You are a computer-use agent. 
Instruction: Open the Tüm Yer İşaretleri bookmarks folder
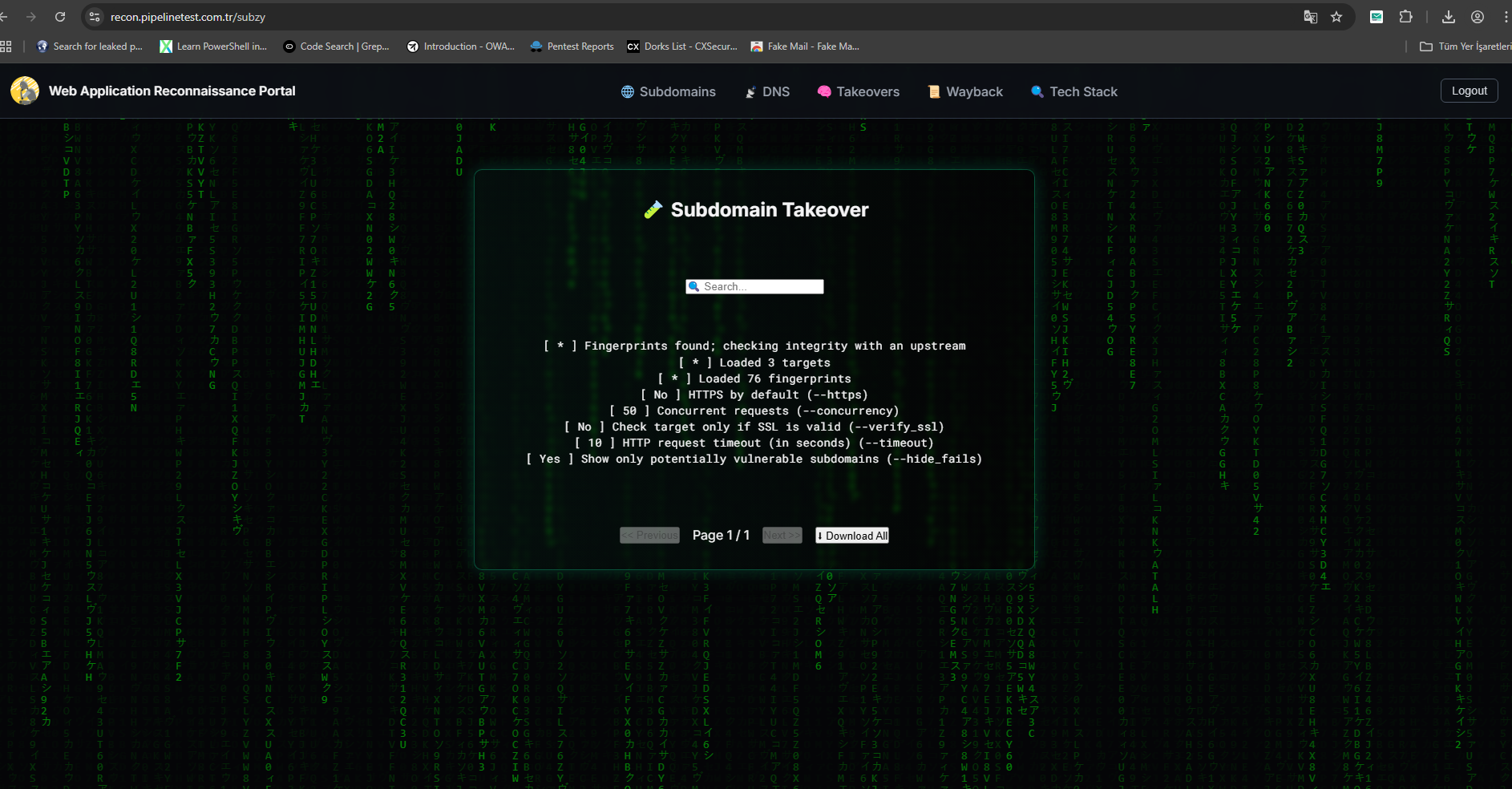[1466, 47]
